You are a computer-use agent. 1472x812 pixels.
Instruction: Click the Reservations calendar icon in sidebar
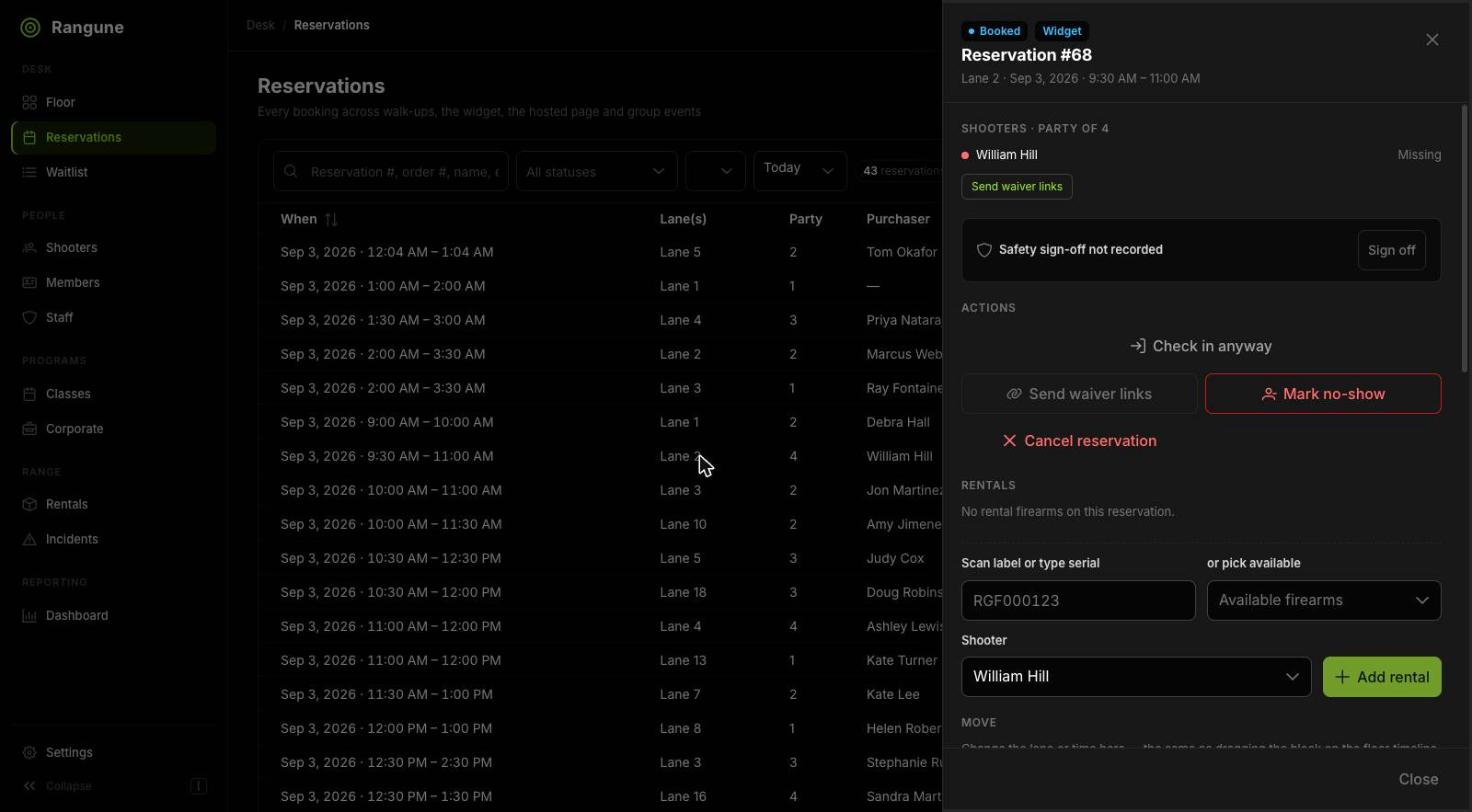click(30, 137)
